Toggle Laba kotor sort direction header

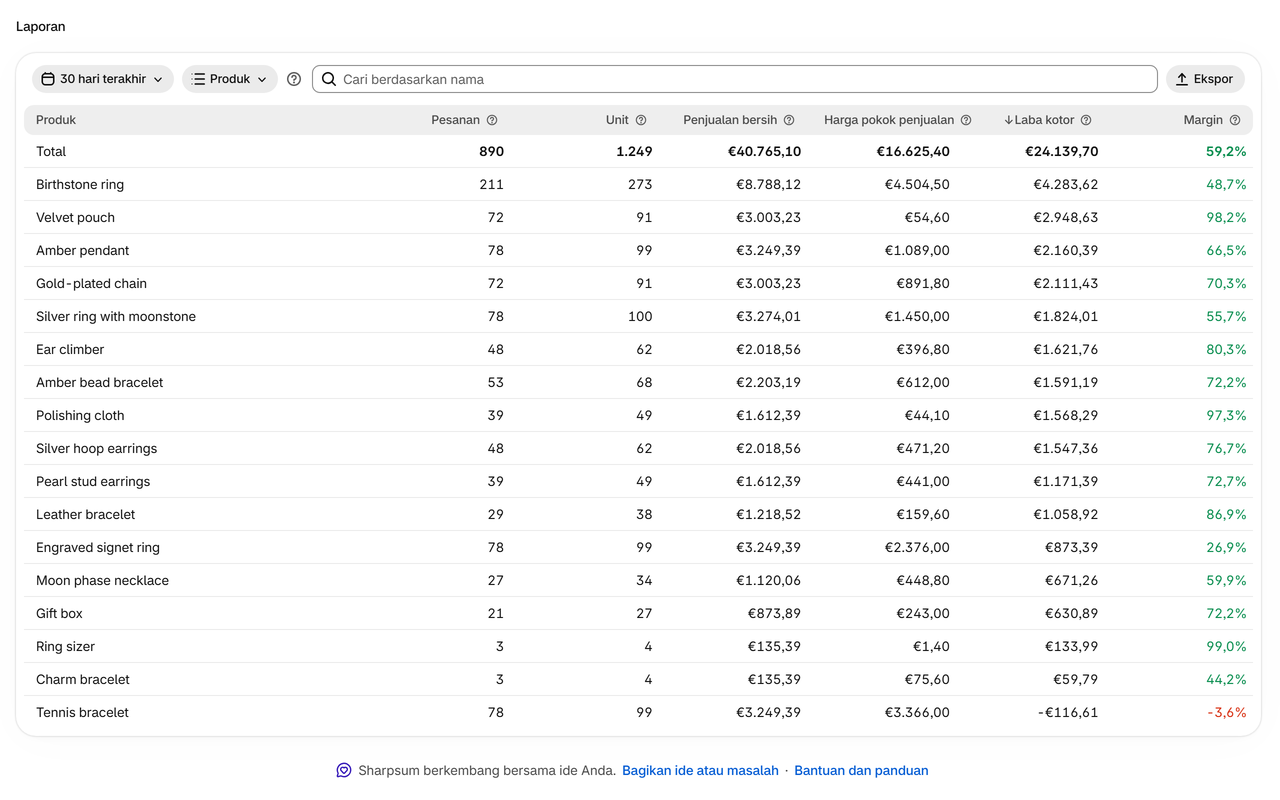(x=1039, y=120)
